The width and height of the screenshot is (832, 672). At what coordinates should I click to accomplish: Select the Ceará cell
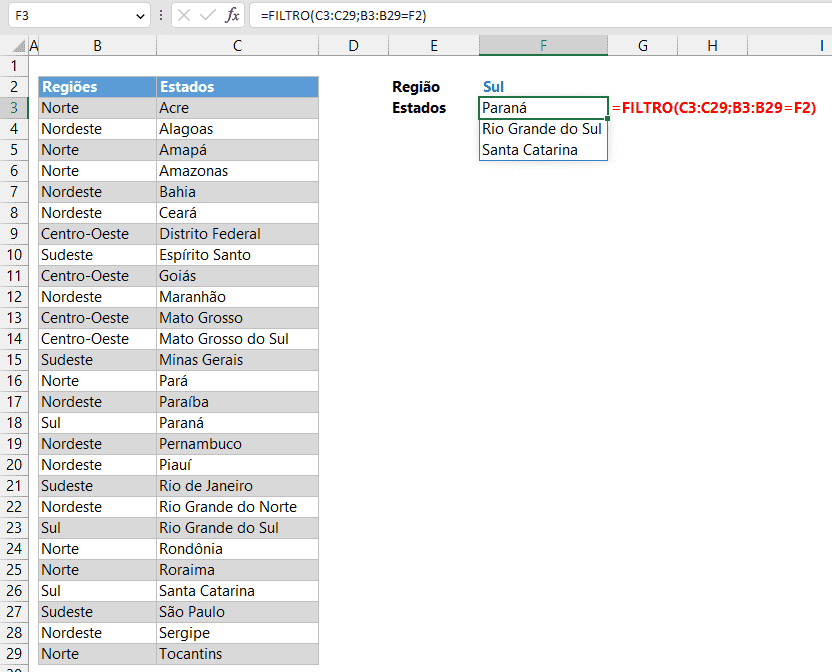[237, 213]
